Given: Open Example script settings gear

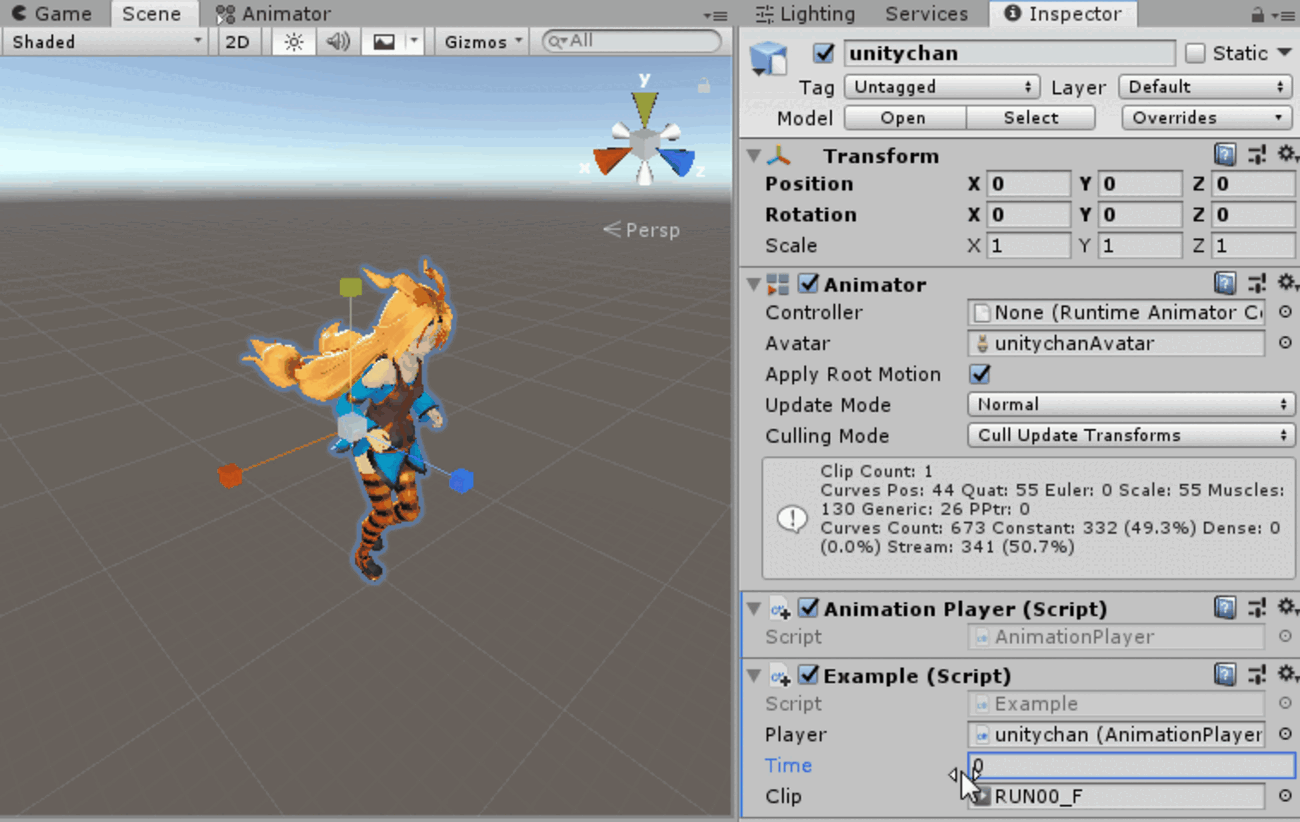Looking at the screenshot, I should click(1287, 675).
